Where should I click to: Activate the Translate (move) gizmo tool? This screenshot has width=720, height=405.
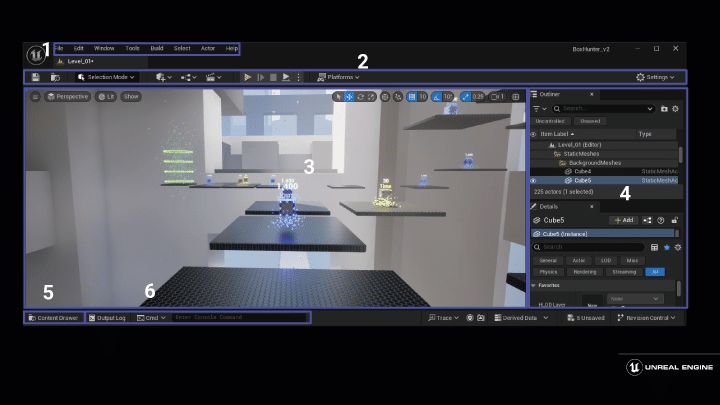click(x=349, y=96)
